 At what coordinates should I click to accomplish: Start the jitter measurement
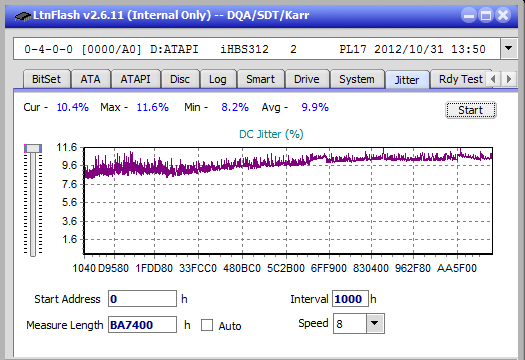coord(471,110)
